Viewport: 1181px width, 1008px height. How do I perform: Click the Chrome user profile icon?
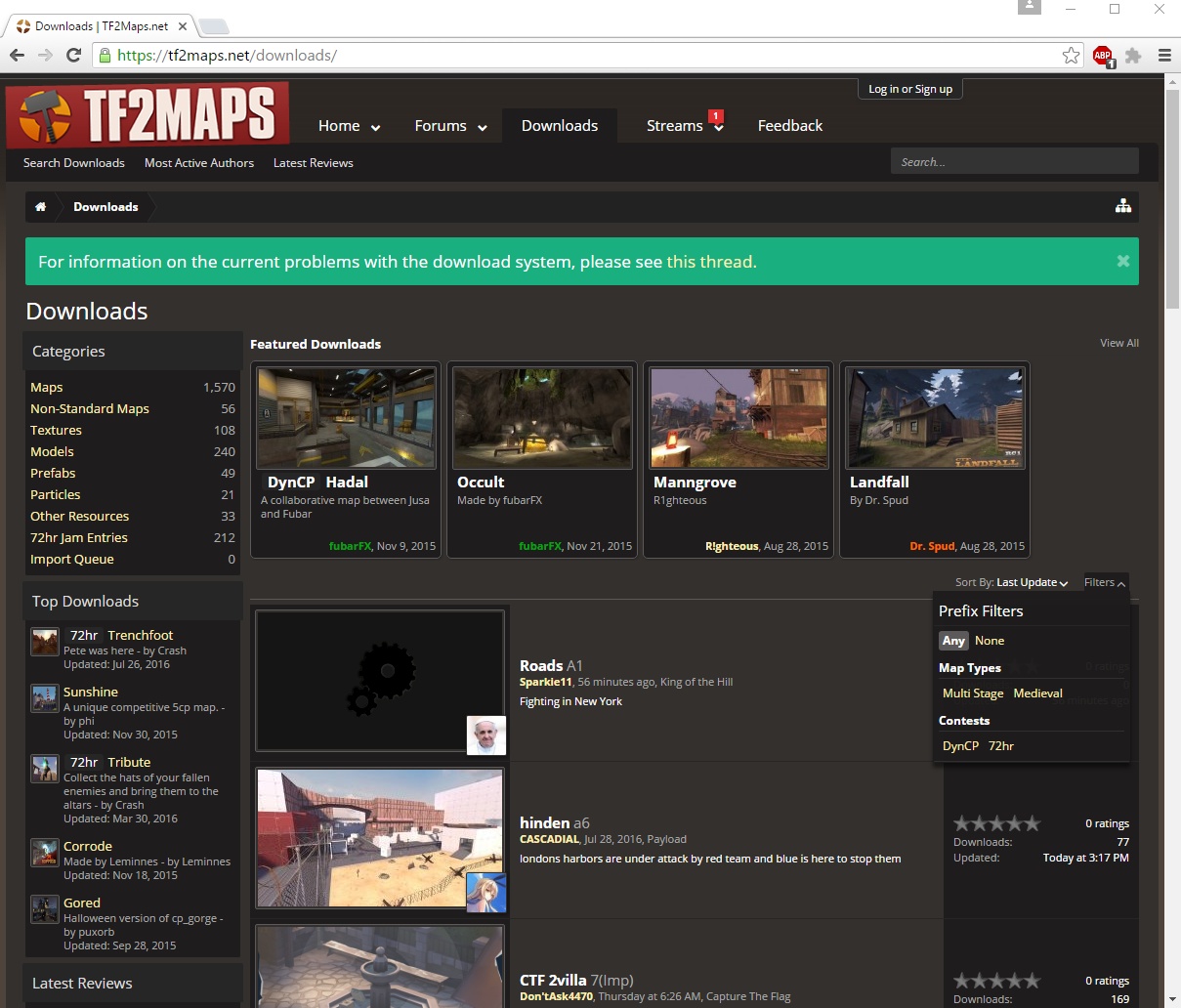point(1029,8)
